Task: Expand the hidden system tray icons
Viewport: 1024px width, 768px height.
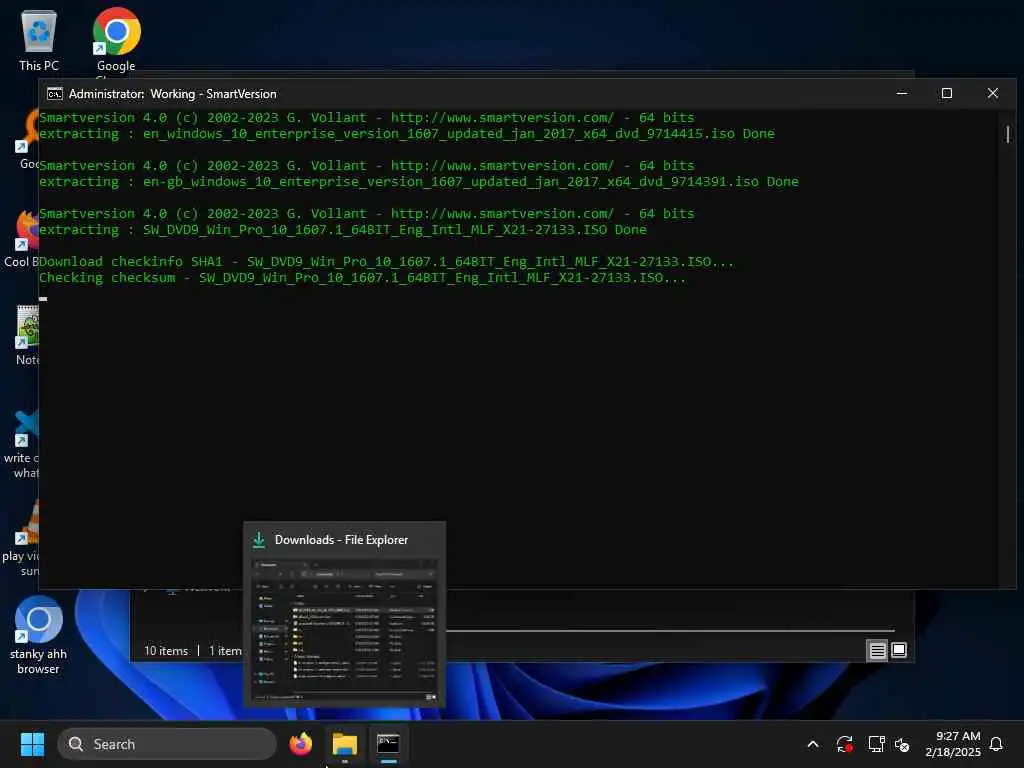Action: (x=813, y=744)
